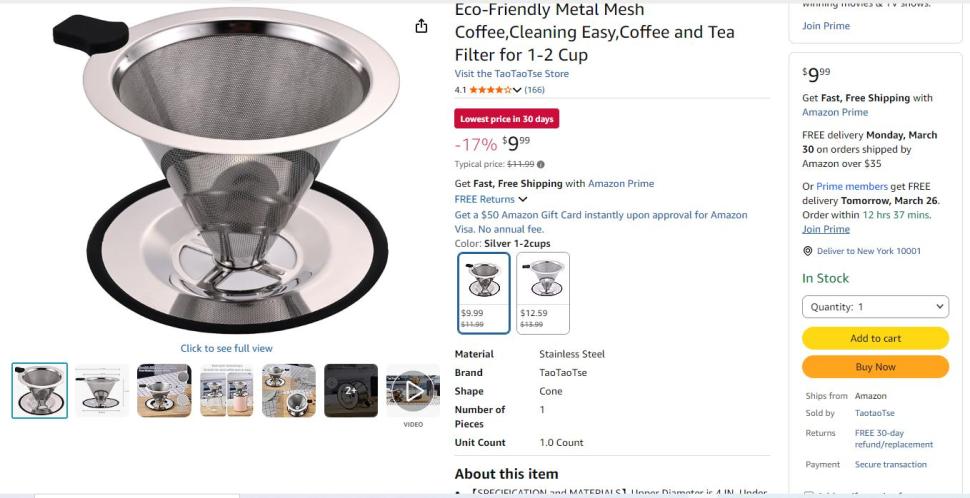Click the Add to cart button
This screenshot has width=970, height=498.
[x=875, y=338]
